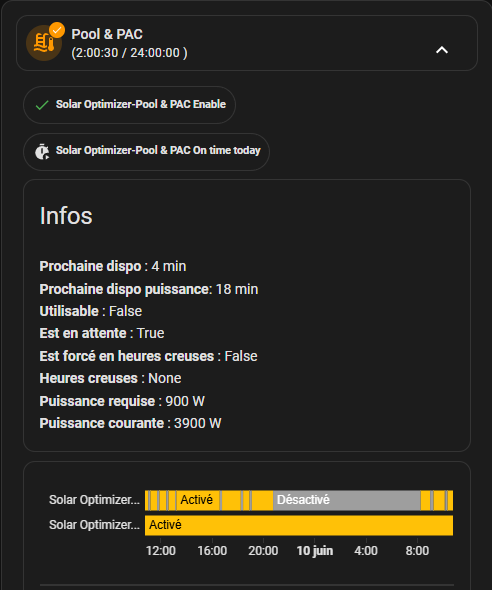Screen dimensions: 492x590
Task: Click the timer icon beside On time today
Action: pos(42,151)
